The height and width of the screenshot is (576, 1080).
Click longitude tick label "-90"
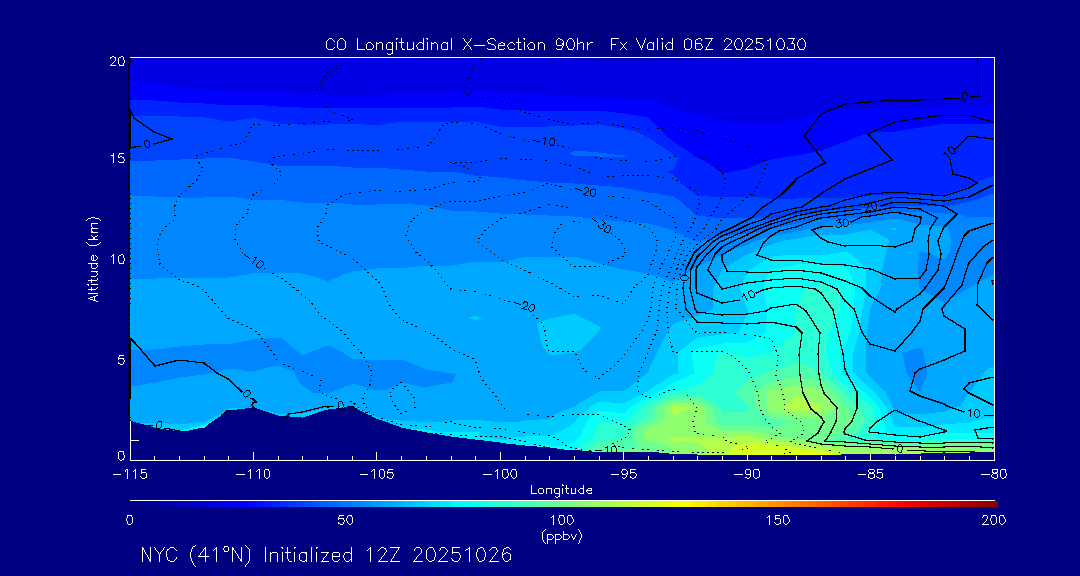pos(747,475)
